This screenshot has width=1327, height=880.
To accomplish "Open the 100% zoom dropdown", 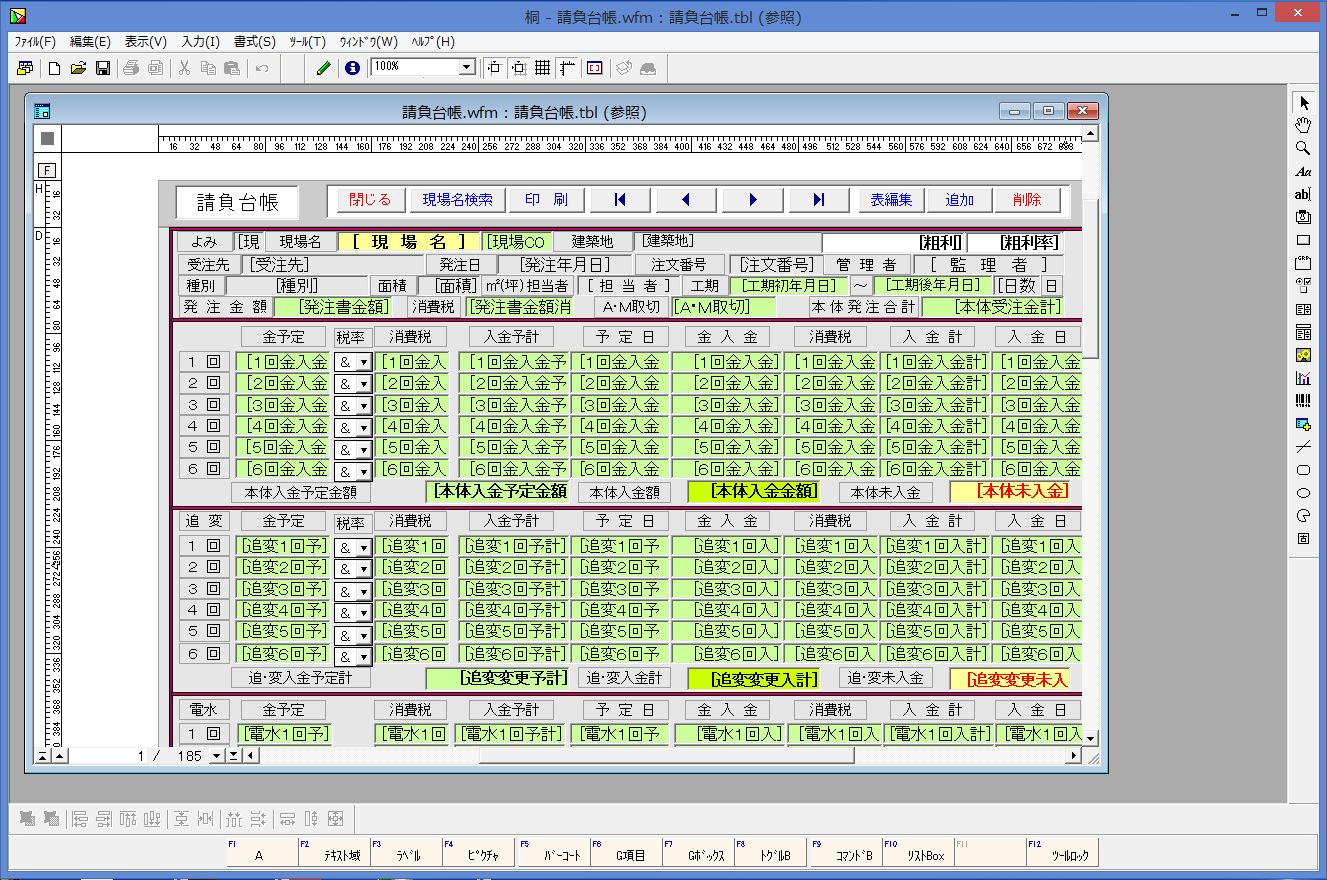I will point(466,68).
